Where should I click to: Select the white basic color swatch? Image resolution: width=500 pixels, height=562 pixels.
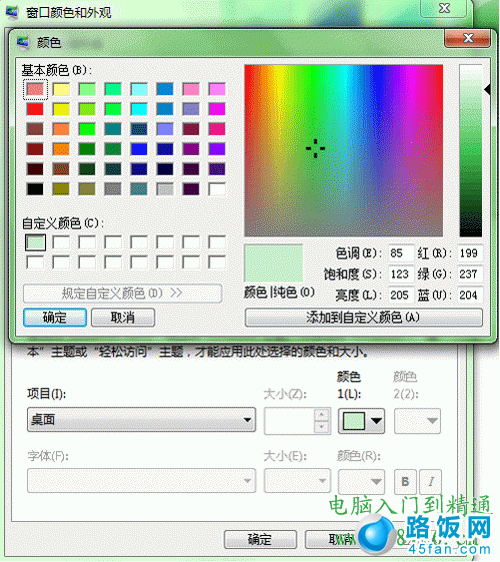(217, 189)
